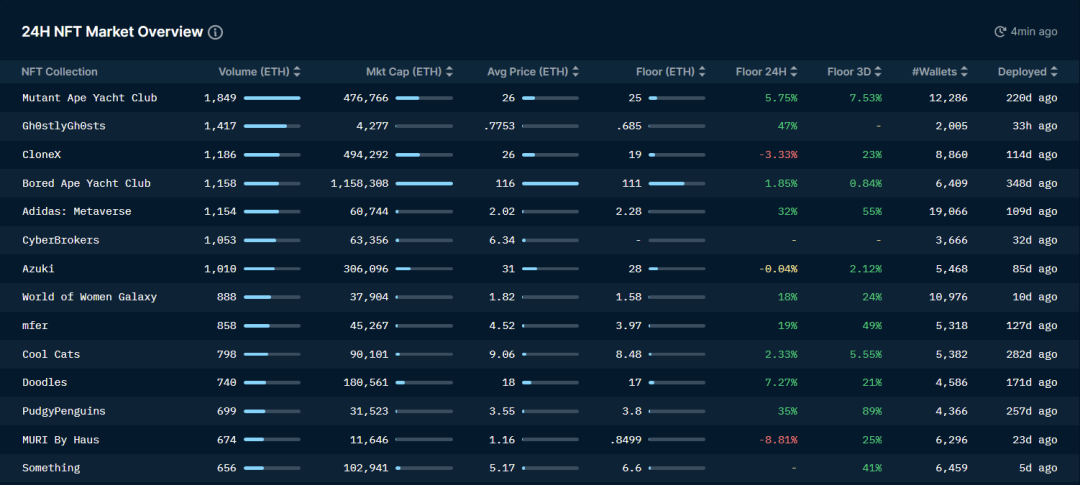Open the Mutant Ape Yacht Club collection
The width and height of the screenshot is (1080, 485).
click(90, 98)
